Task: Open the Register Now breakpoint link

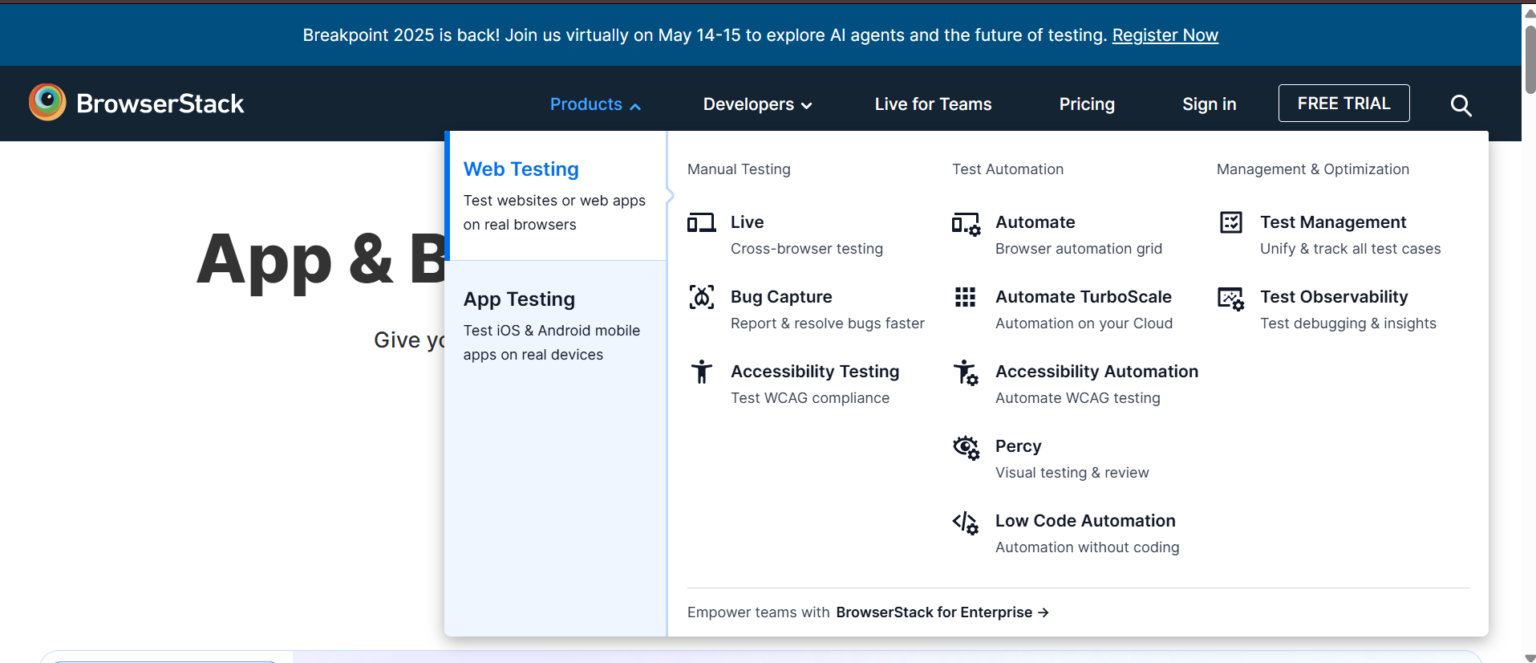Action: [1165, 34]
